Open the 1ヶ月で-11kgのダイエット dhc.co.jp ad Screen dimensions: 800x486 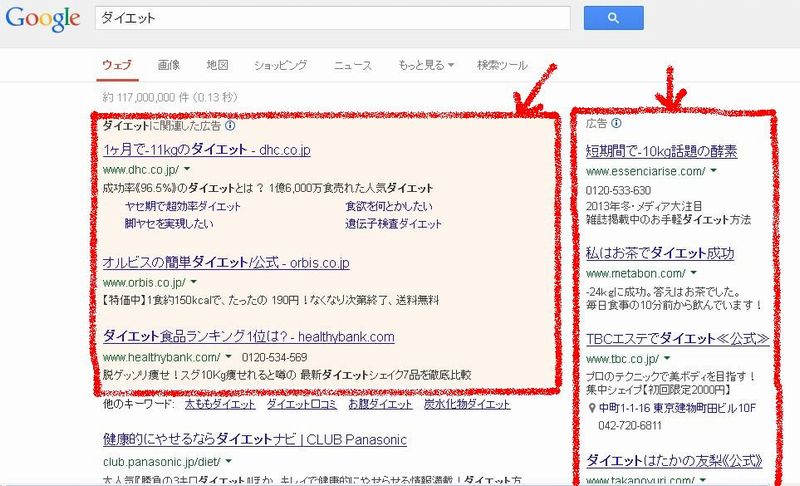click(207, 150)
